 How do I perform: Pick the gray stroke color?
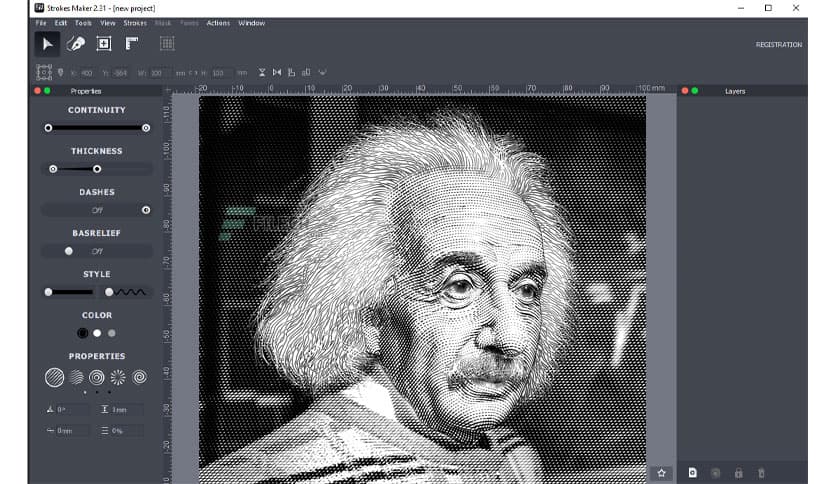tap(111, 333)
